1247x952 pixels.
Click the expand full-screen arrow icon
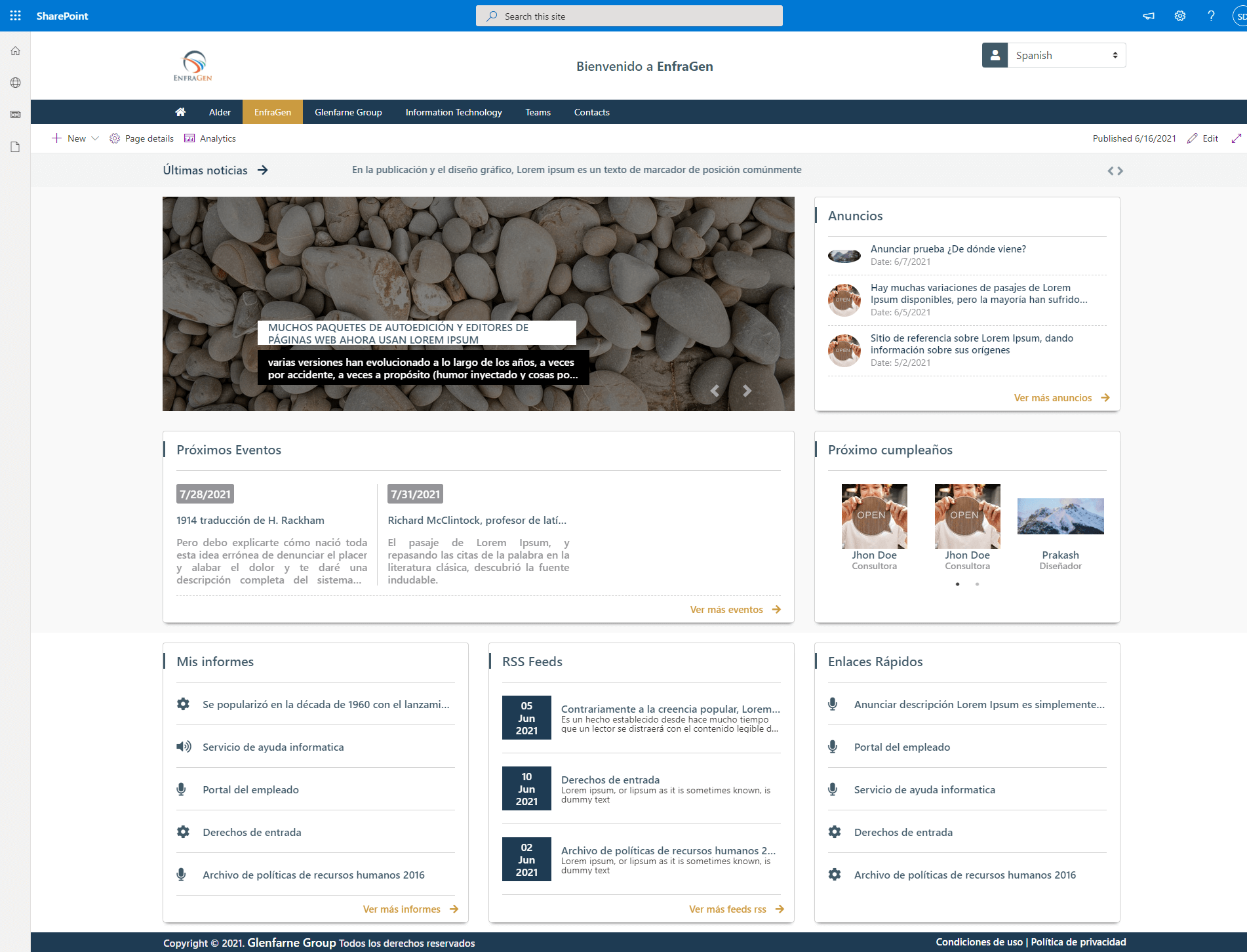[x=1237, y=138]
